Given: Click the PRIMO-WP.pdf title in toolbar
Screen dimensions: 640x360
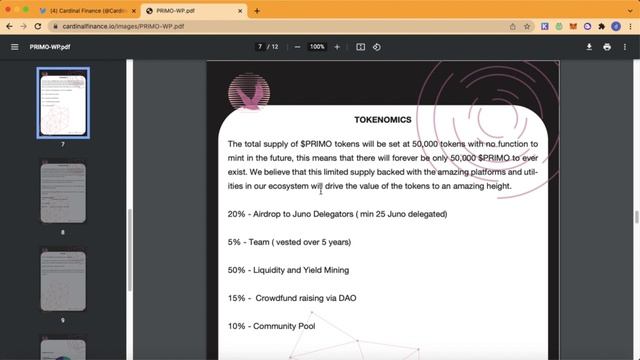Looking at the screenshot, I should click(50, 47).
